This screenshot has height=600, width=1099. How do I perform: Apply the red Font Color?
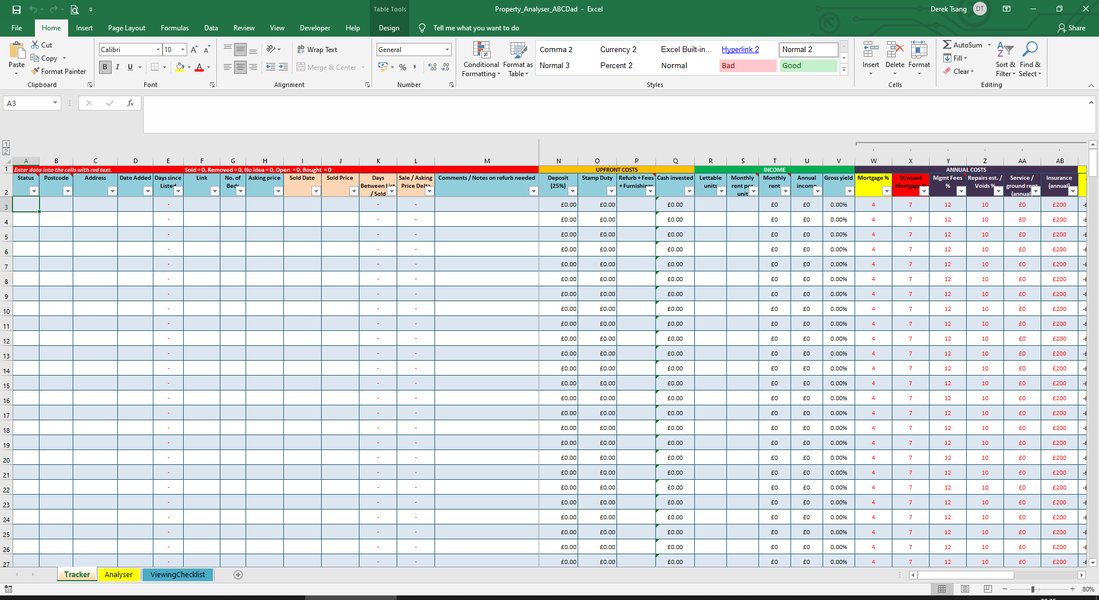coord(199,67)
